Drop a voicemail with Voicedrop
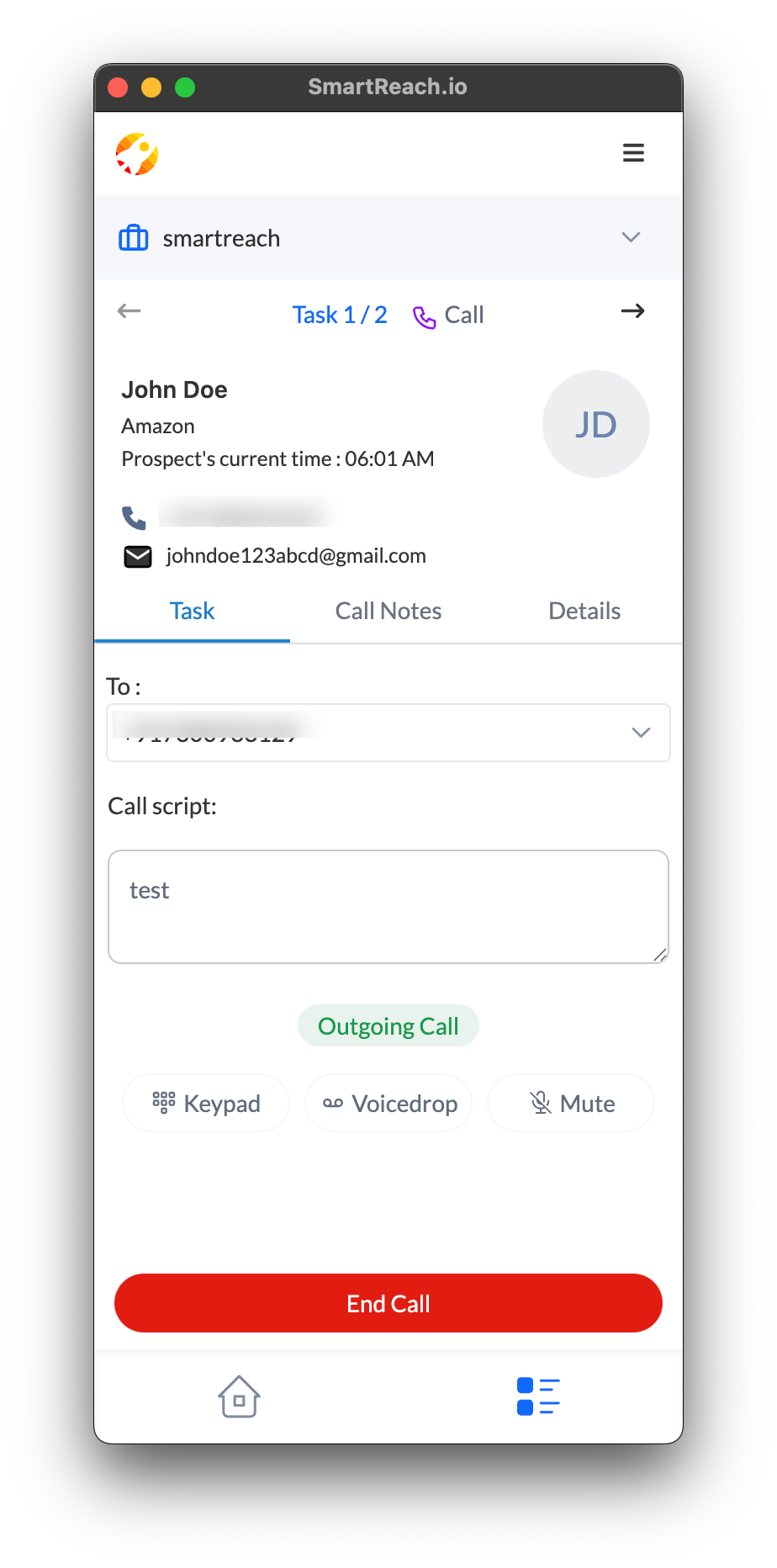 point(388,1103)
